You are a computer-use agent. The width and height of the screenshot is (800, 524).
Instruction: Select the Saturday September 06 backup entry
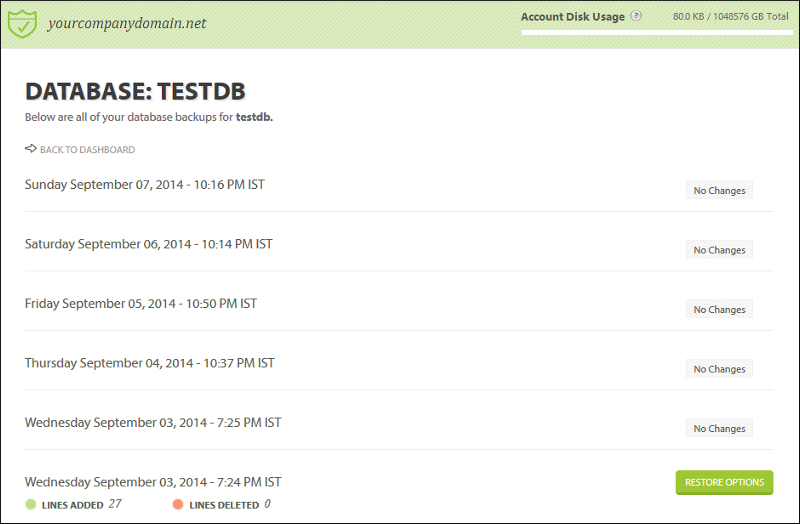tap(148, 244)
